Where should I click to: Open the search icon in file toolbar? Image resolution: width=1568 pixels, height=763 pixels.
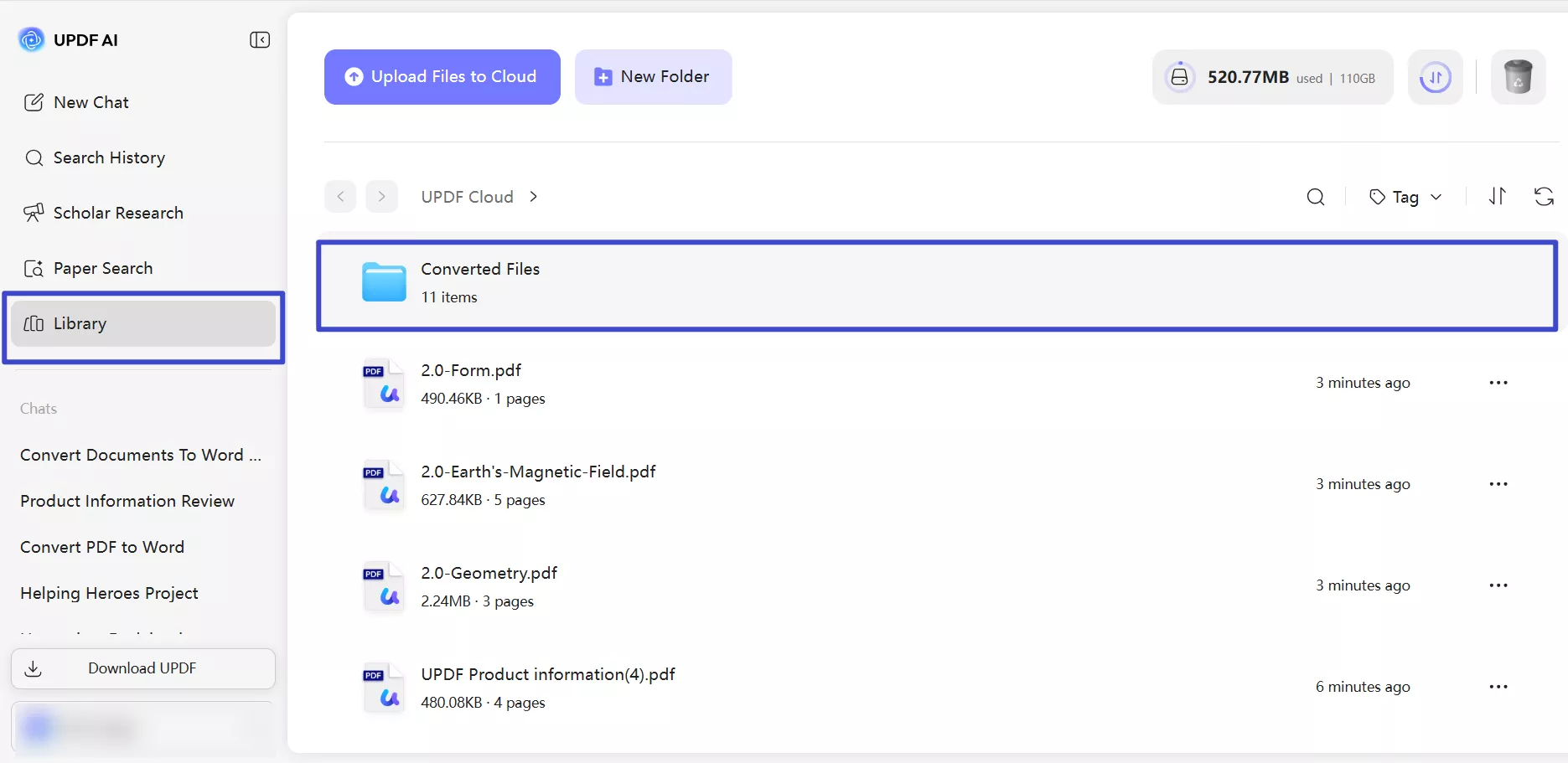click(x=1314, y=197)
